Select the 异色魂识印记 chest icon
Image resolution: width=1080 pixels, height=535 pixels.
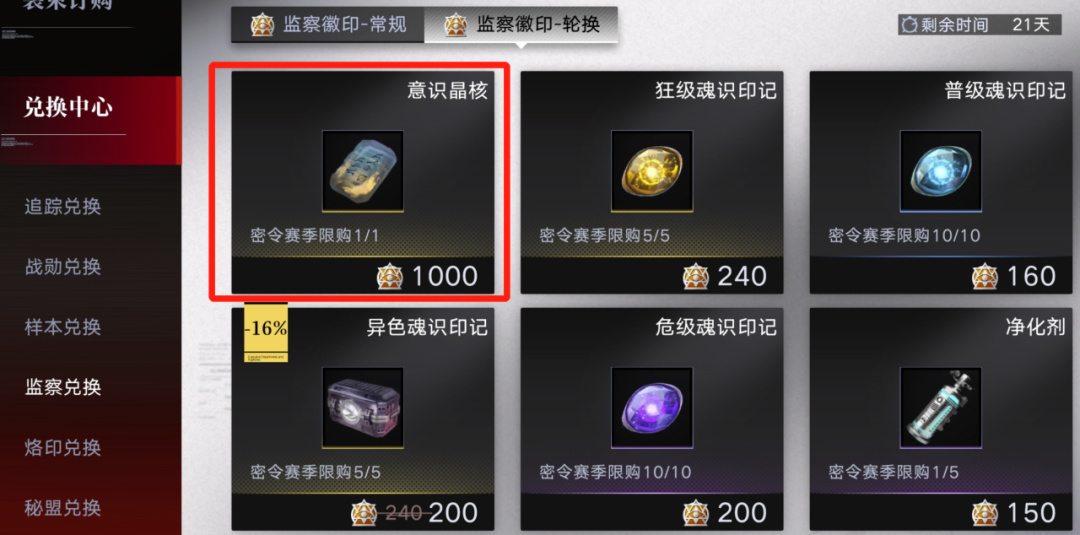[x=363, y=408]
